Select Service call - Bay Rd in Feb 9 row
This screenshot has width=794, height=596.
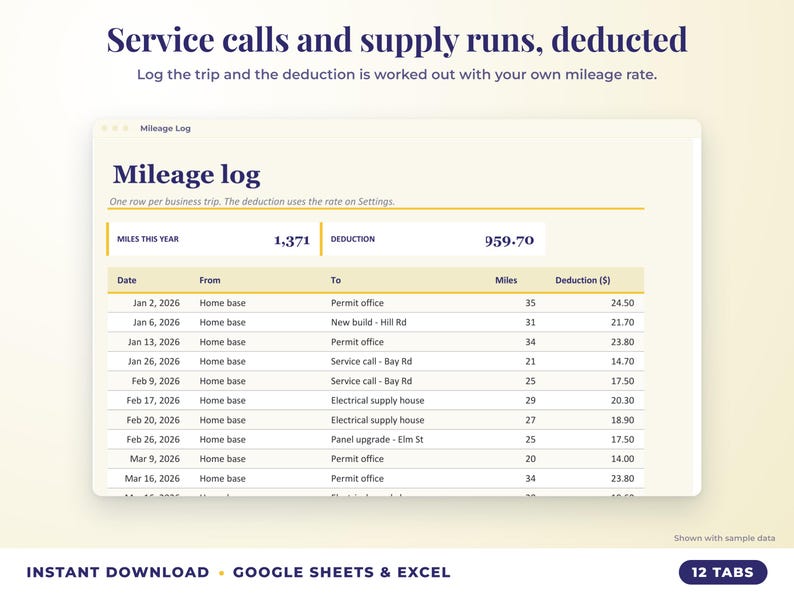371,381
